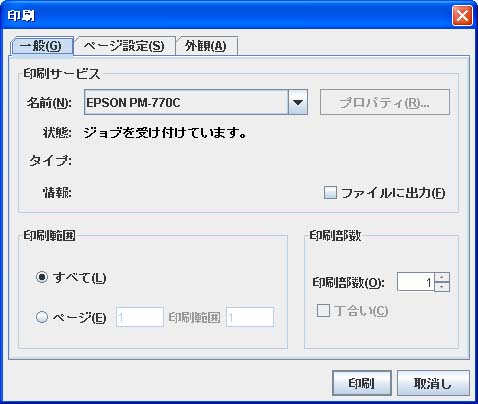Viewport: 478px width, 404px height.
Task: Open the printer name dropdown arrow
Action: (297, 102)
